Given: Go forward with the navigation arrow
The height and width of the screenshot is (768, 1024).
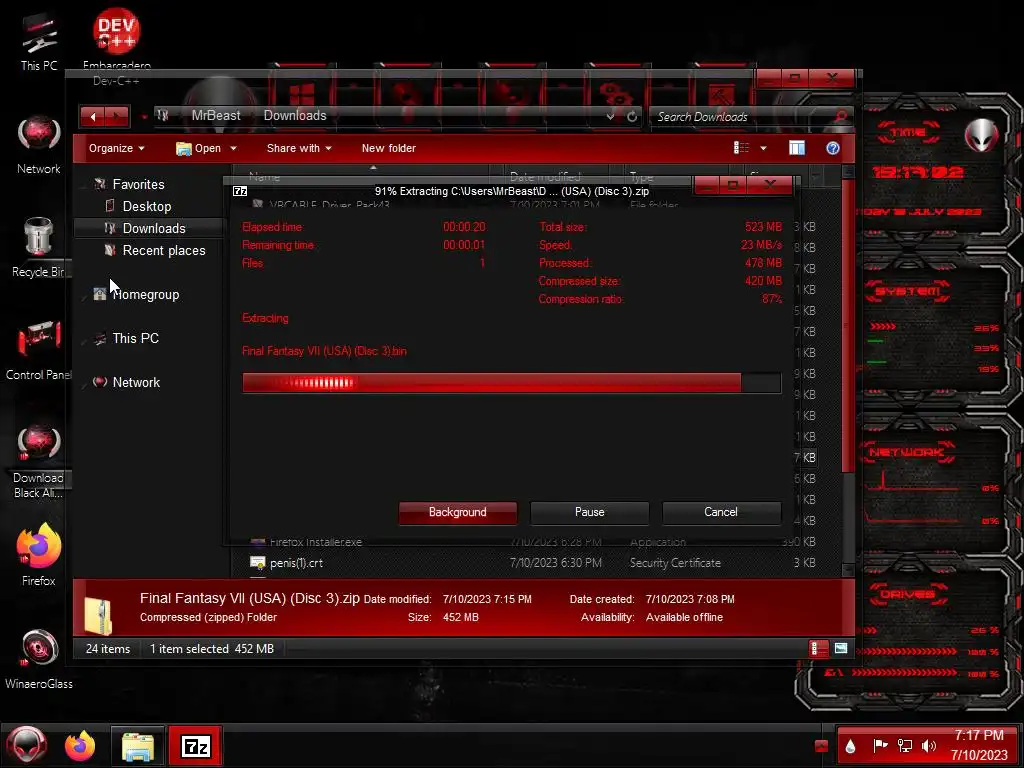Looking at the screenshot, I should [x=117, y=117].
